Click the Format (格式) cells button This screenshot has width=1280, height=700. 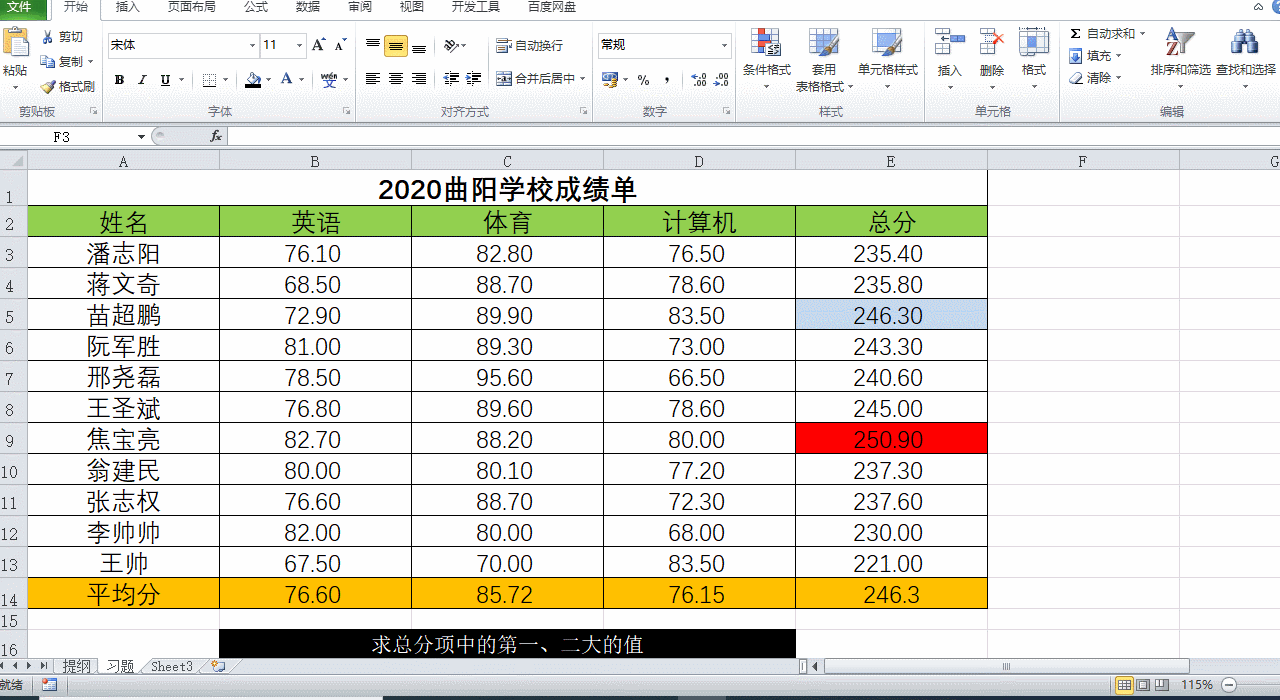point(1033,59)
